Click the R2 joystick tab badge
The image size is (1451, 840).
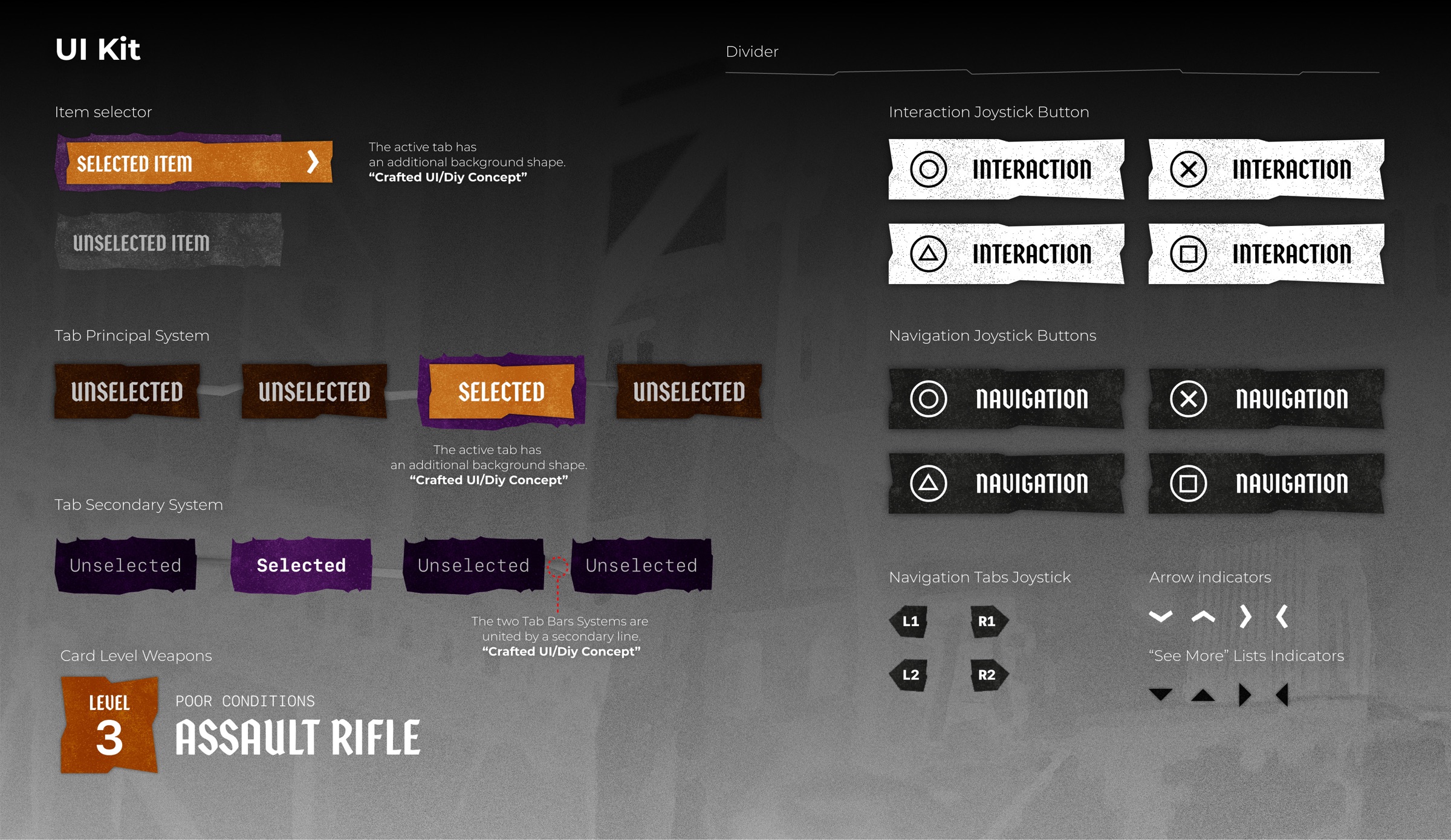pyautogui.click(x=989, y=675)
